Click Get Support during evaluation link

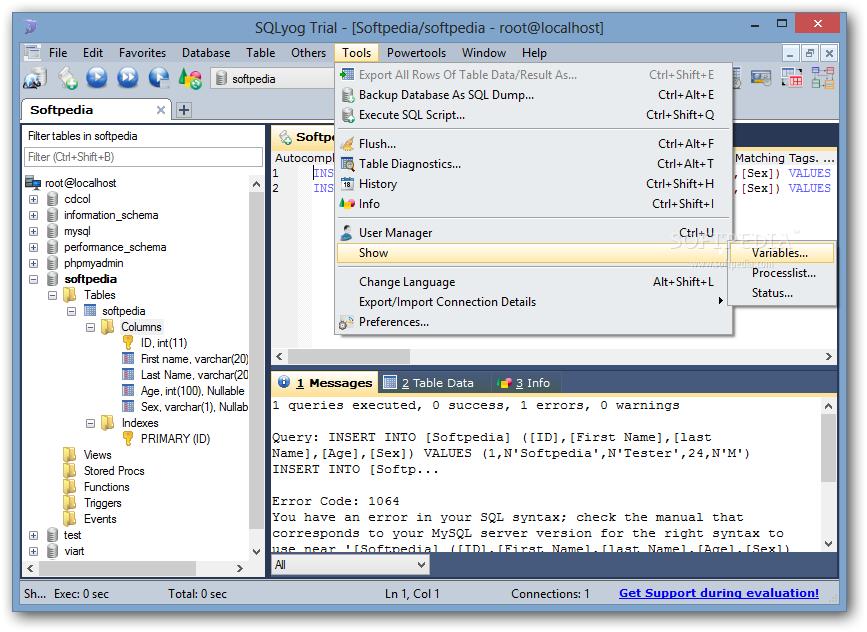click(x=719, y=593)
